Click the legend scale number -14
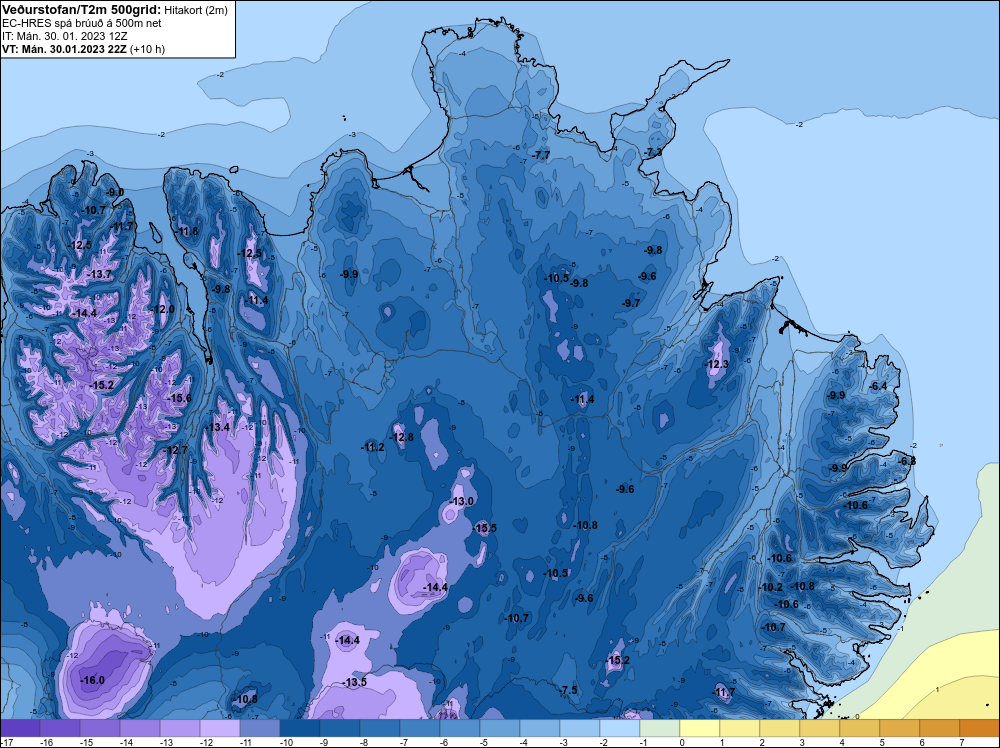1000x748 pixels. 126,742
